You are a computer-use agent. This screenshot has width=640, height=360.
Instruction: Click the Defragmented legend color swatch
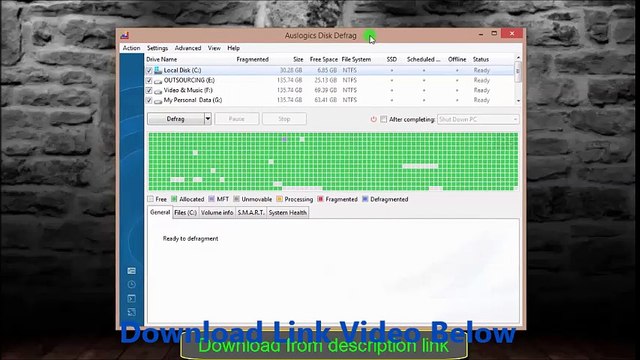pos(365,199)
